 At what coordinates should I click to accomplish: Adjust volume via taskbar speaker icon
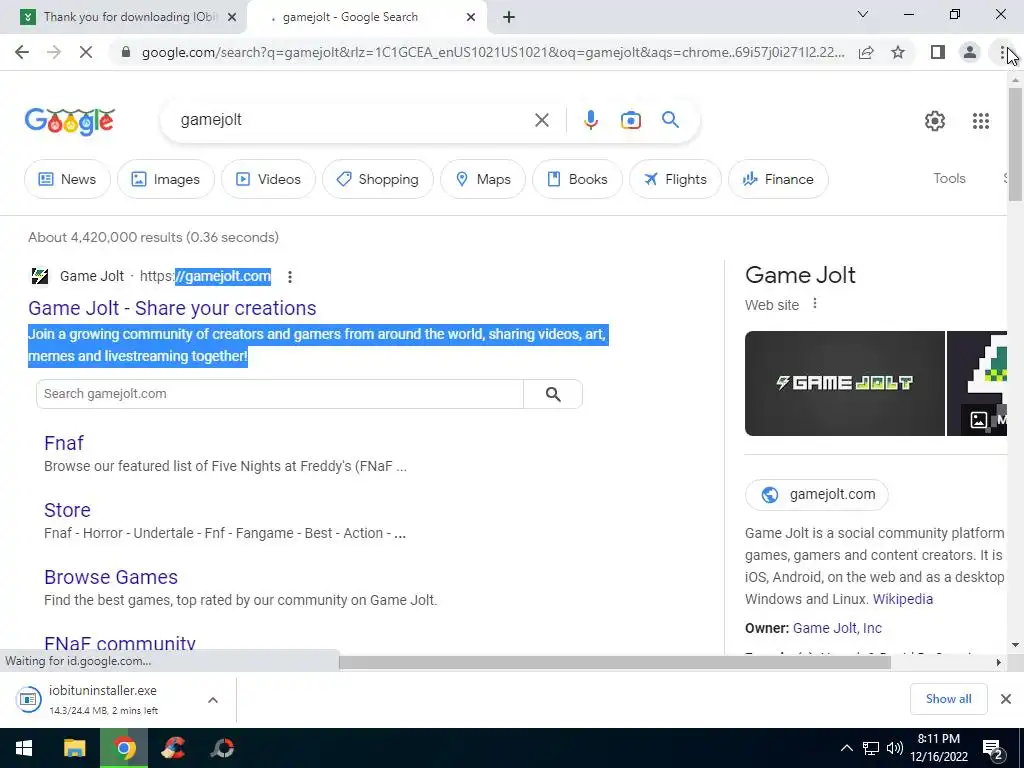895,748
